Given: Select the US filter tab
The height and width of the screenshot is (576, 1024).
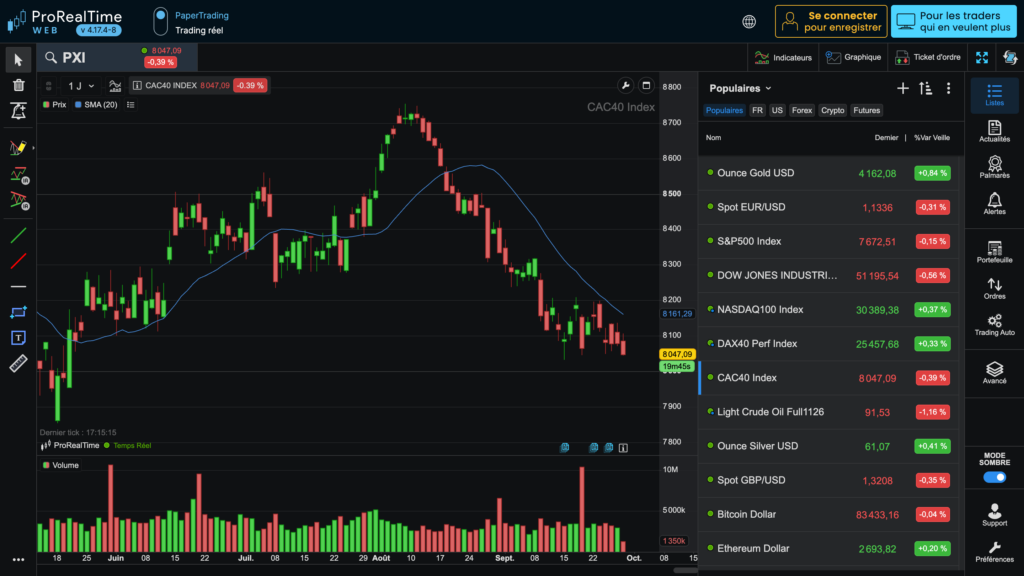Looking at the screenshot, I should (776, 110).
